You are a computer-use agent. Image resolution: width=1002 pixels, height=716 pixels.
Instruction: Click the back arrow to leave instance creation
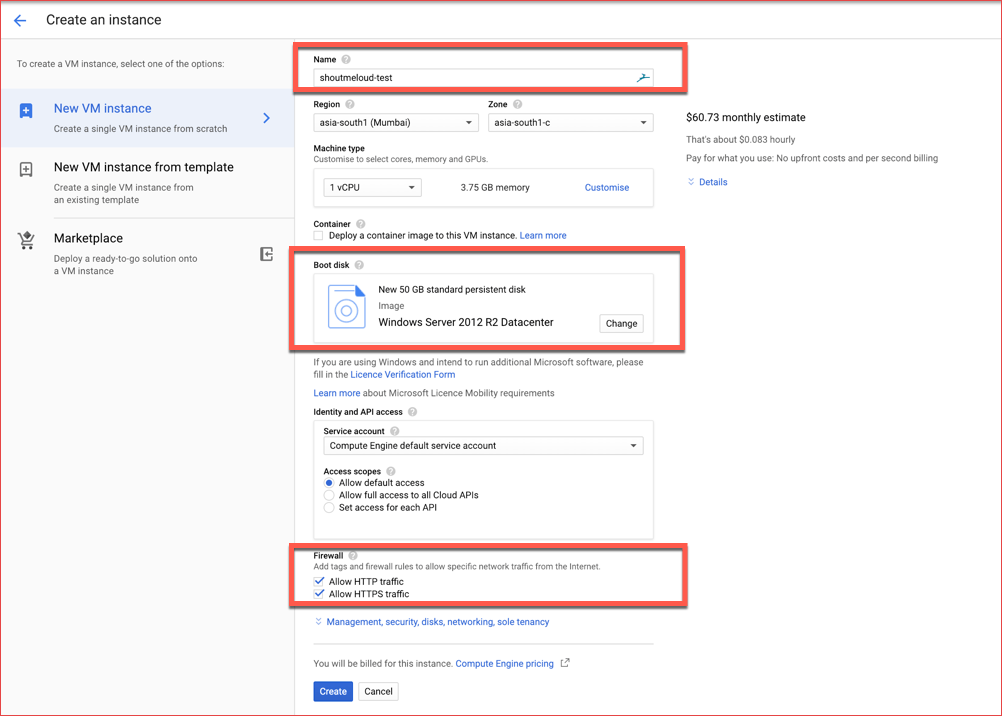click(20, 19)
